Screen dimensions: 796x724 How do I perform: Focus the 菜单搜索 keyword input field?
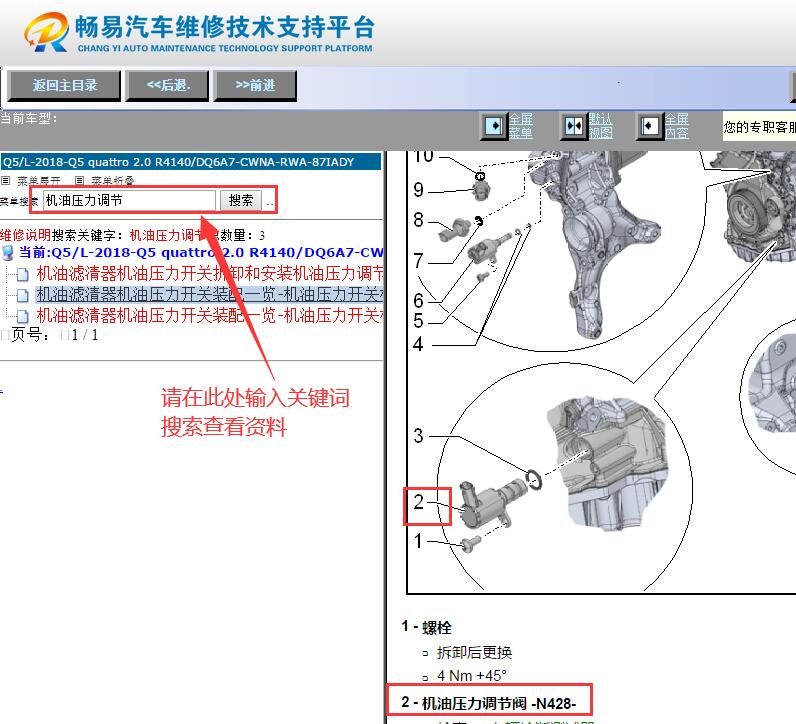point(129,200)
